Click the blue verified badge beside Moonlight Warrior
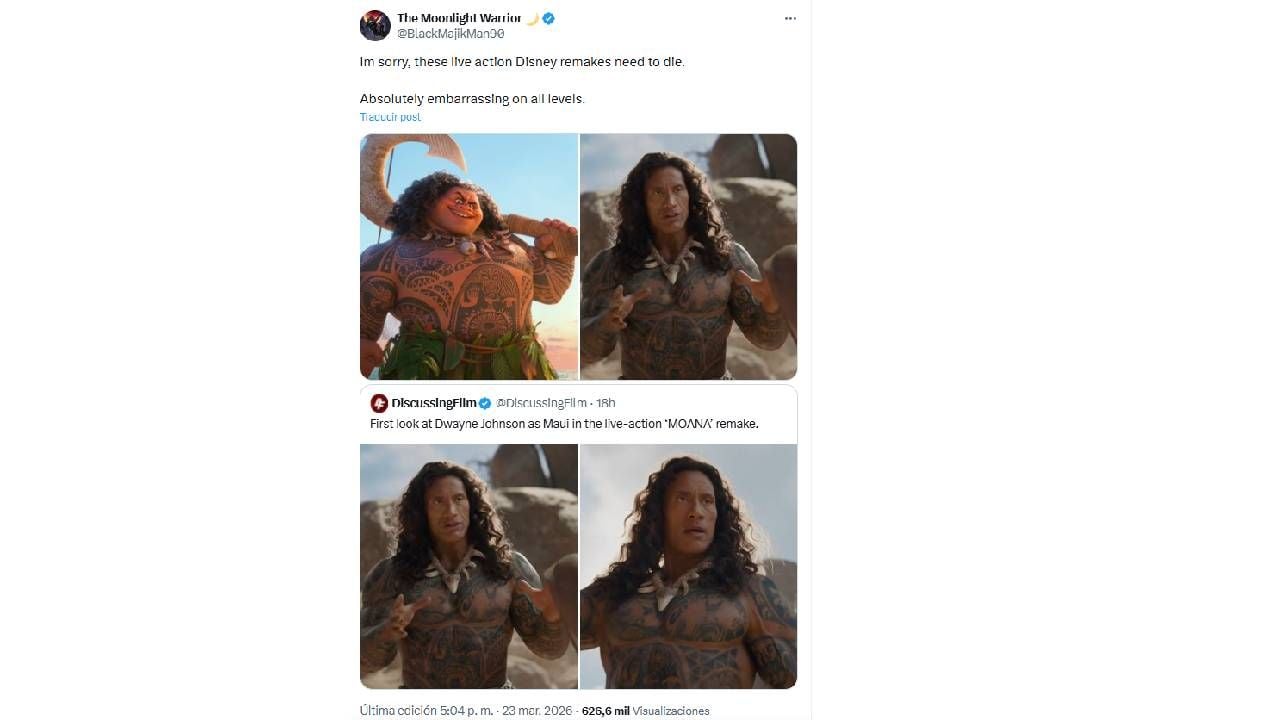Viewport: 1280px width, 720px height. click(x=549, y=18)
